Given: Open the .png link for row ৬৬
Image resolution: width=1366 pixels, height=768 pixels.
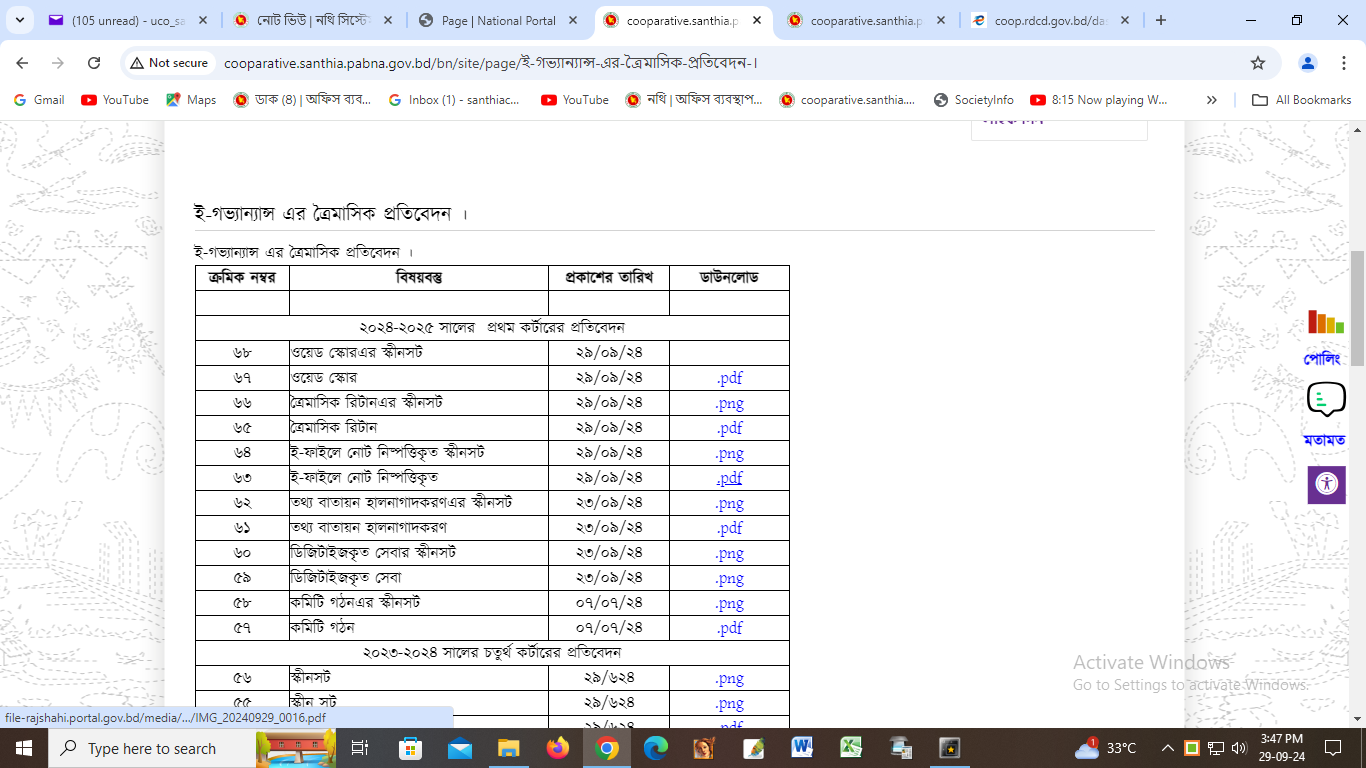Looking at the screenshot, I should pos(729,403).
